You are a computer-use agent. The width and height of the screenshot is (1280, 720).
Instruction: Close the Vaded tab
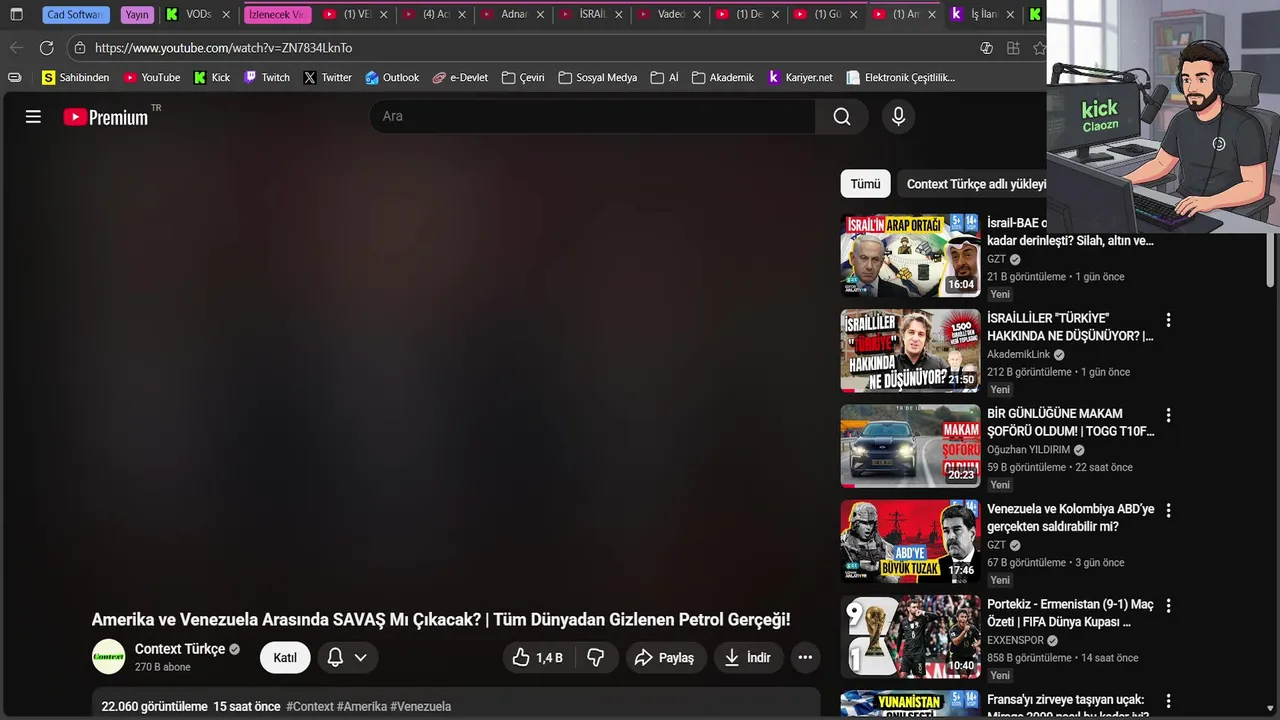[x=697, y=15]
